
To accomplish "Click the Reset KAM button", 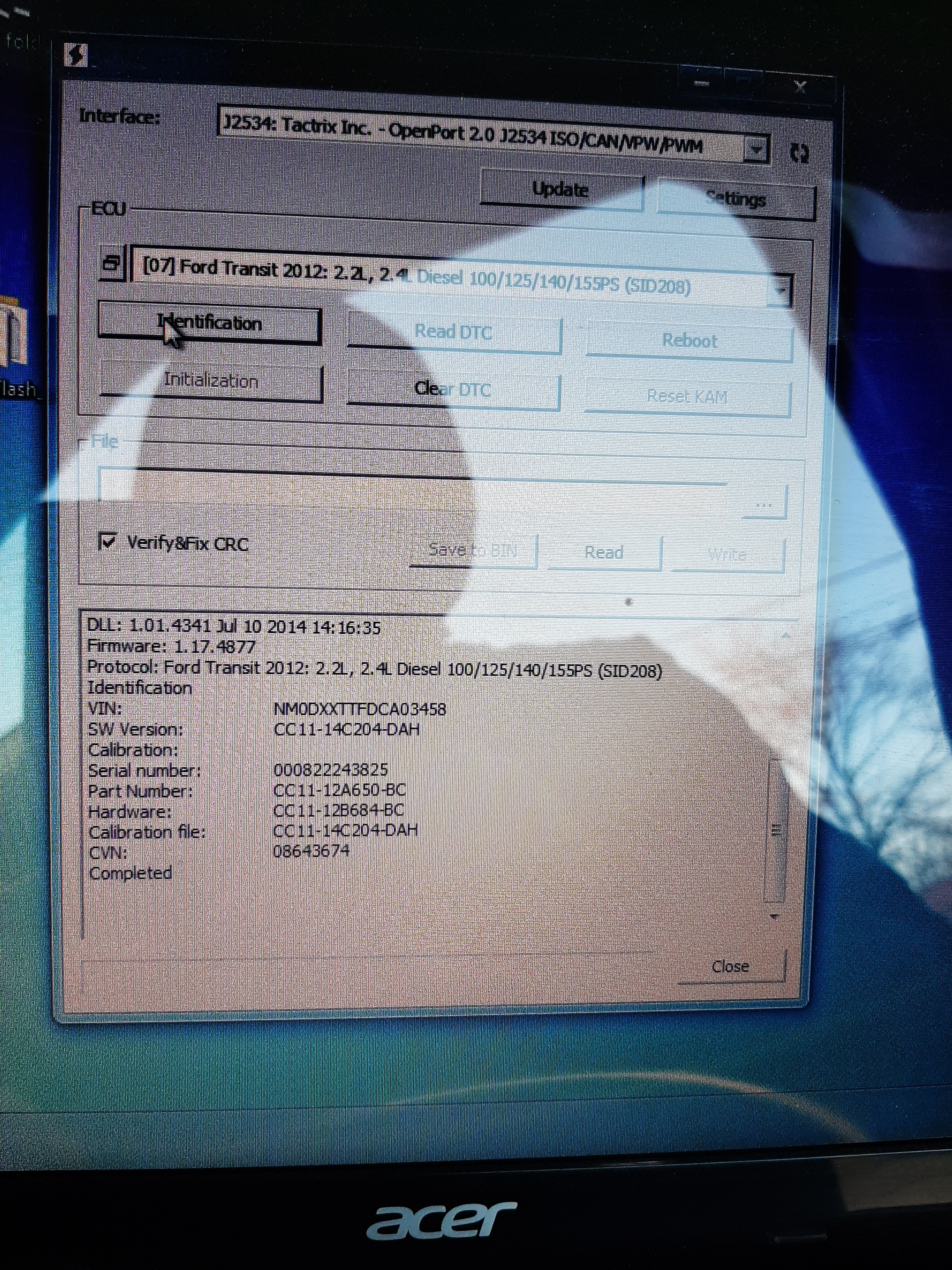I will coord(687,397).
